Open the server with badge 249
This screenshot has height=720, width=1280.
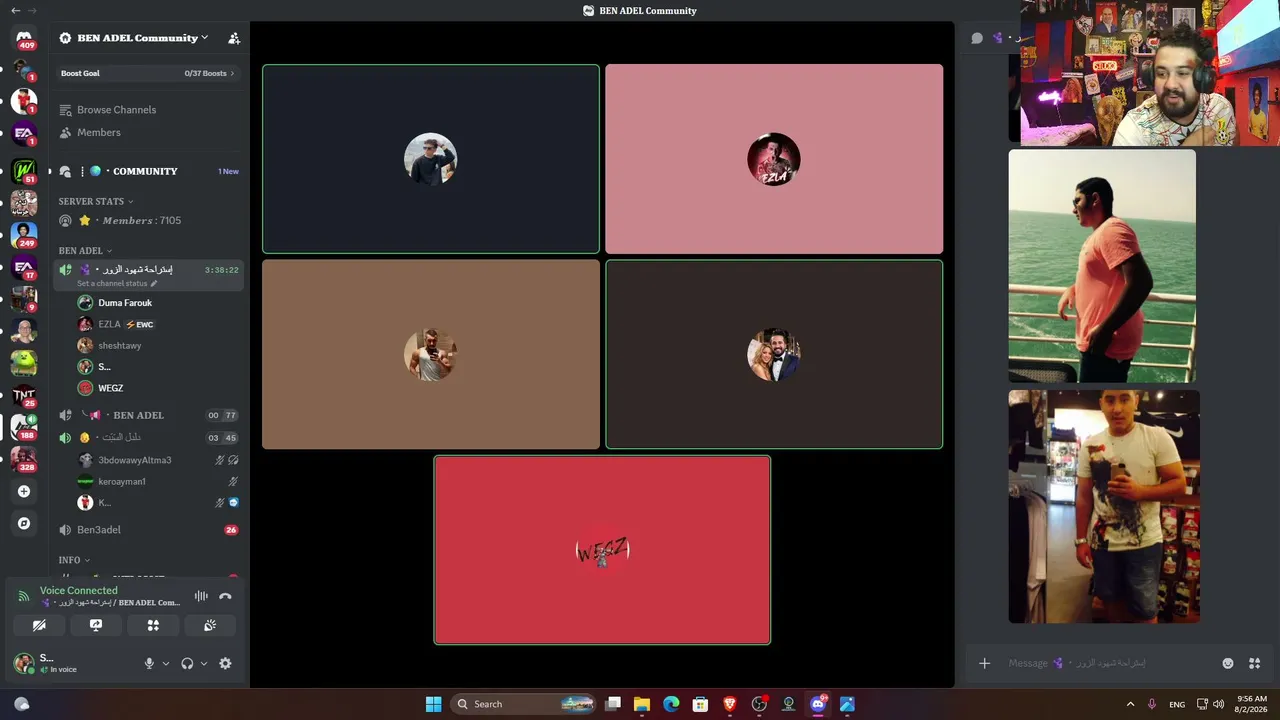24,235
